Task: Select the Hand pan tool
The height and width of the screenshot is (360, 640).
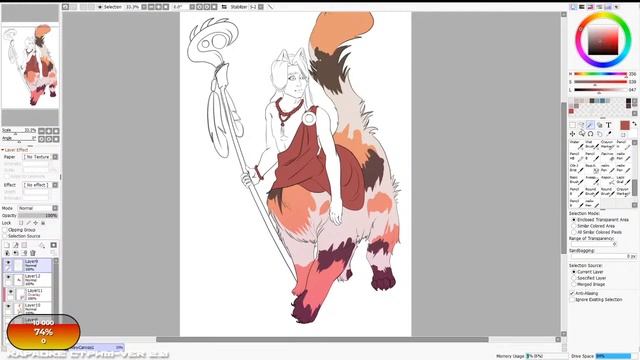Action: pyautogui.click(x=600, y=134)
